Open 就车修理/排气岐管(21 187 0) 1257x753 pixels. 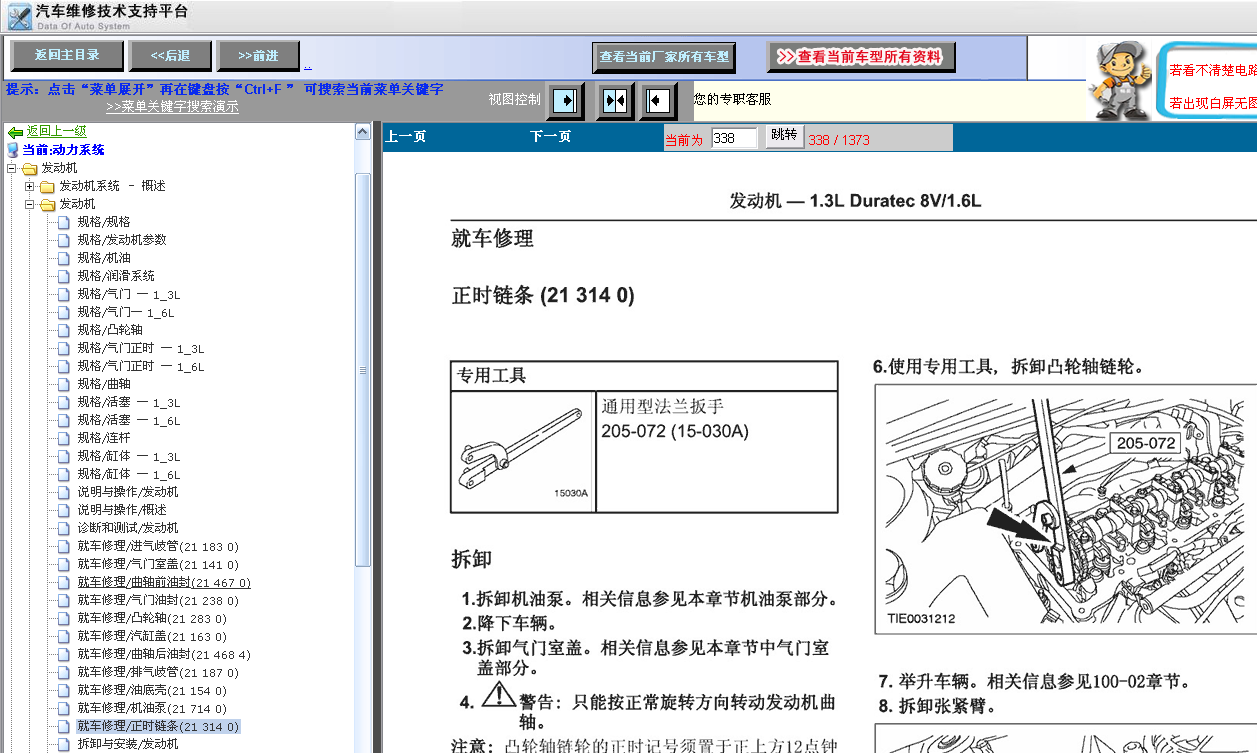(158, 672)
